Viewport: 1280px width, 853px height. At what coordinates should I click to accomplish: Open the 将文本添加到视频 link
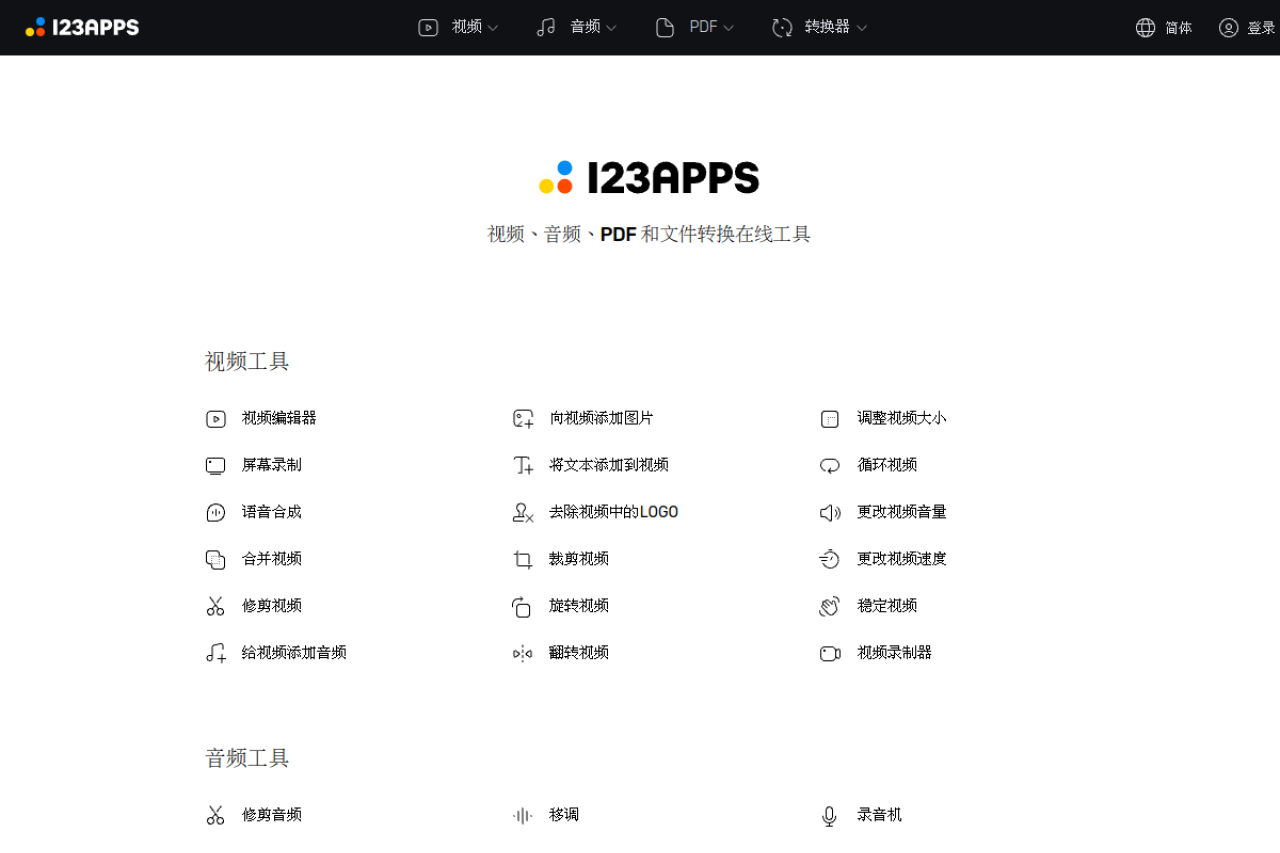[609, 465]
